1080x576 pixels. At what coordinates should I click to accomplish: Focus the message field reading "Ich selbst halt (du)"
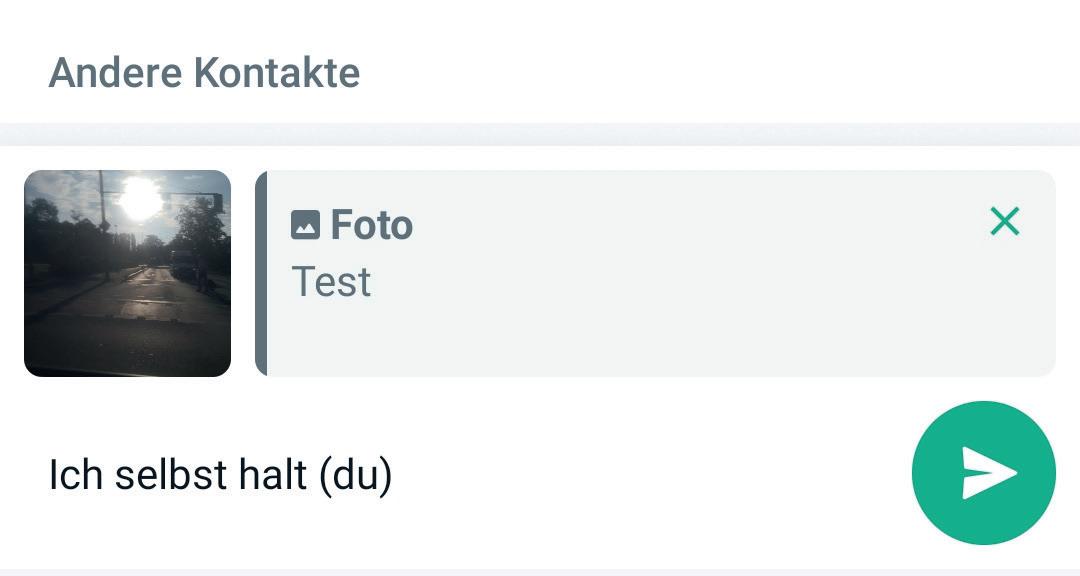pos(220,475)
